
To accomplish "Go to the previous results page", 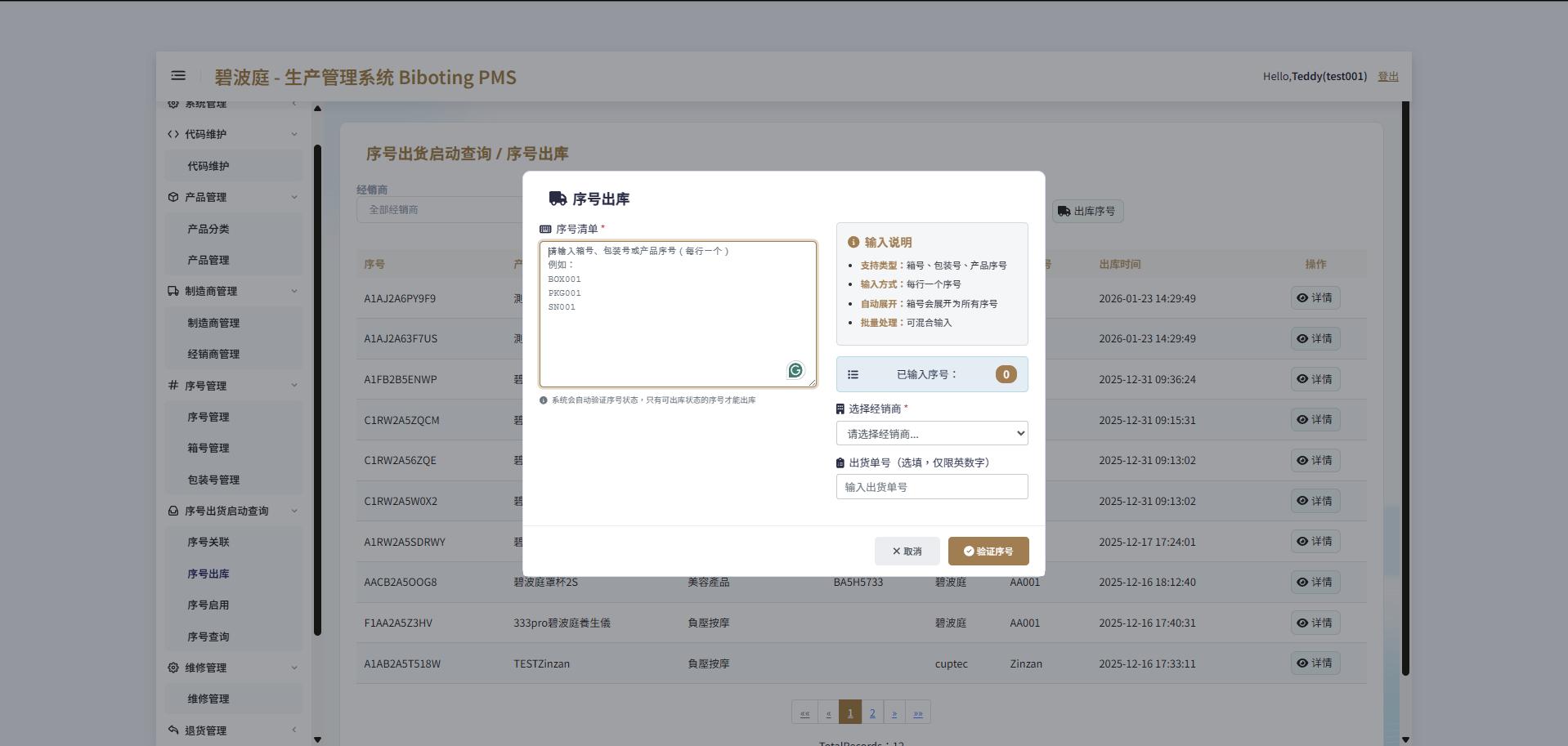I will [x=828, y=712].
